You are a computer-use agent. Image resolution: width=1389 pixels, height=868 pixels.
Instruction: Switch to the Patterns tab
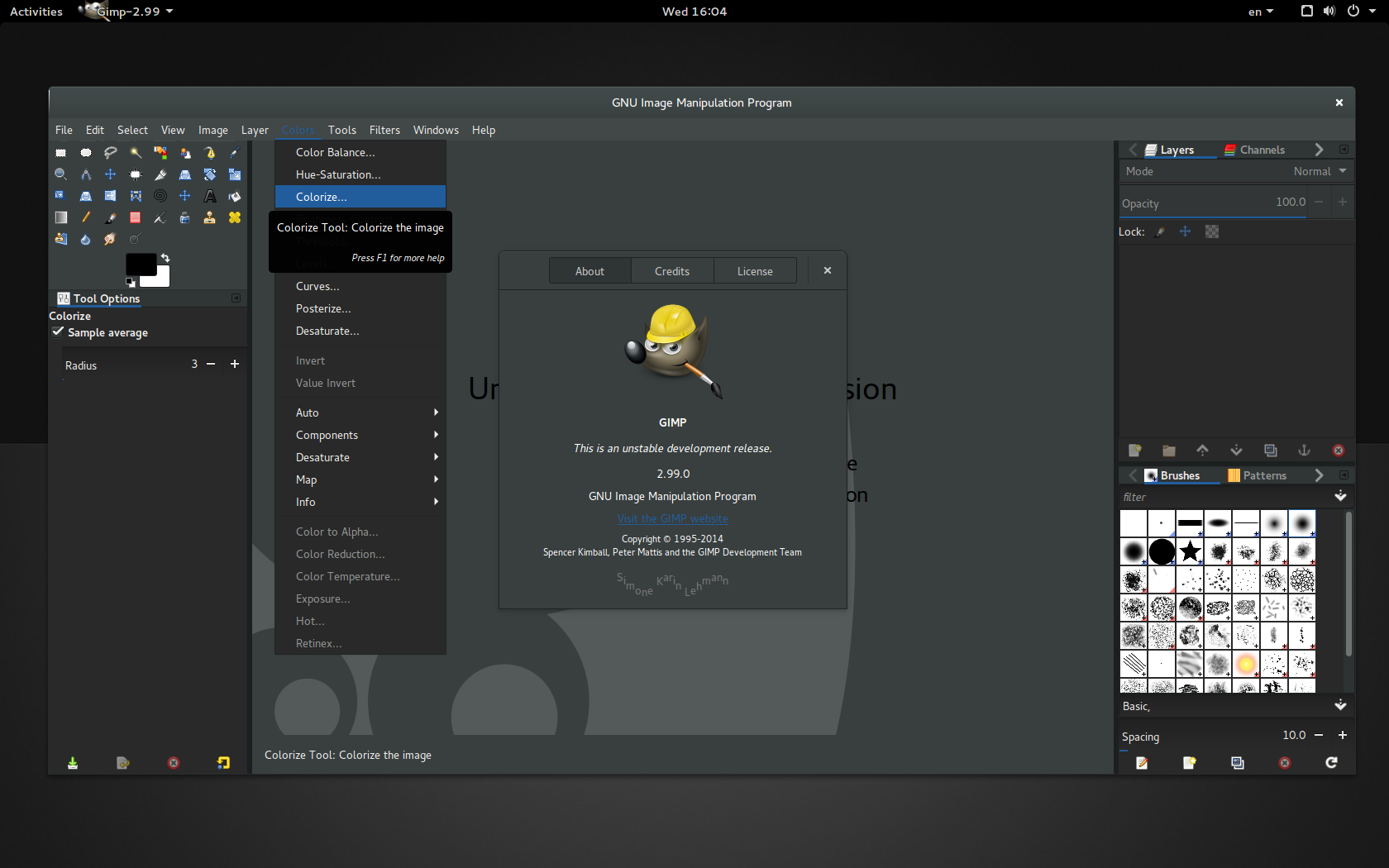1257,475
